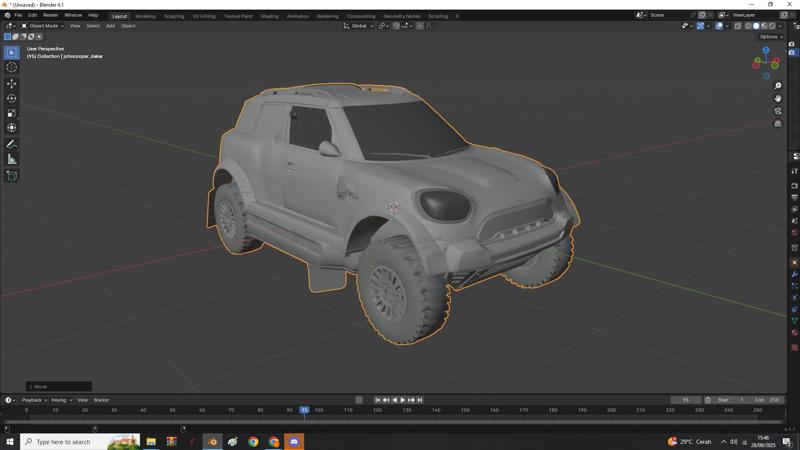Set selection mode to extend icon
800x450 pixels.
[15, 37]
